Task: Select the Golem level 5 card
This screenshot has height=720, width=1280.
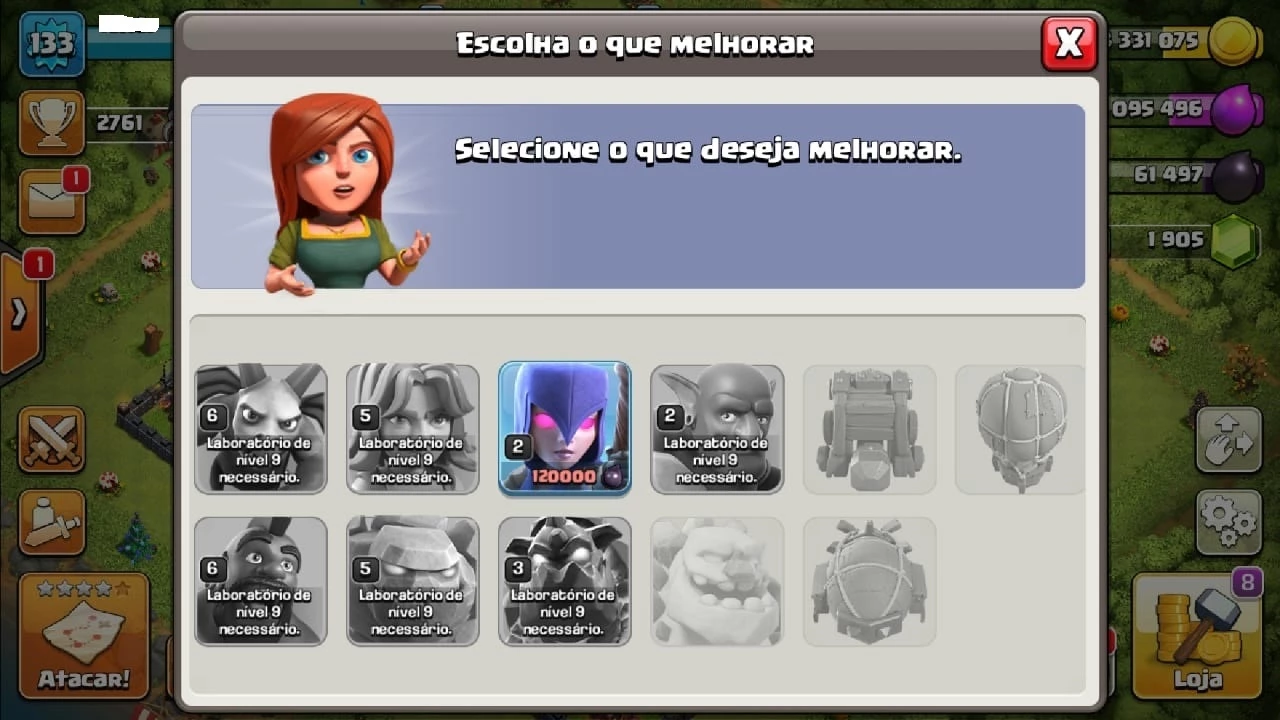Action: (413, 581)
